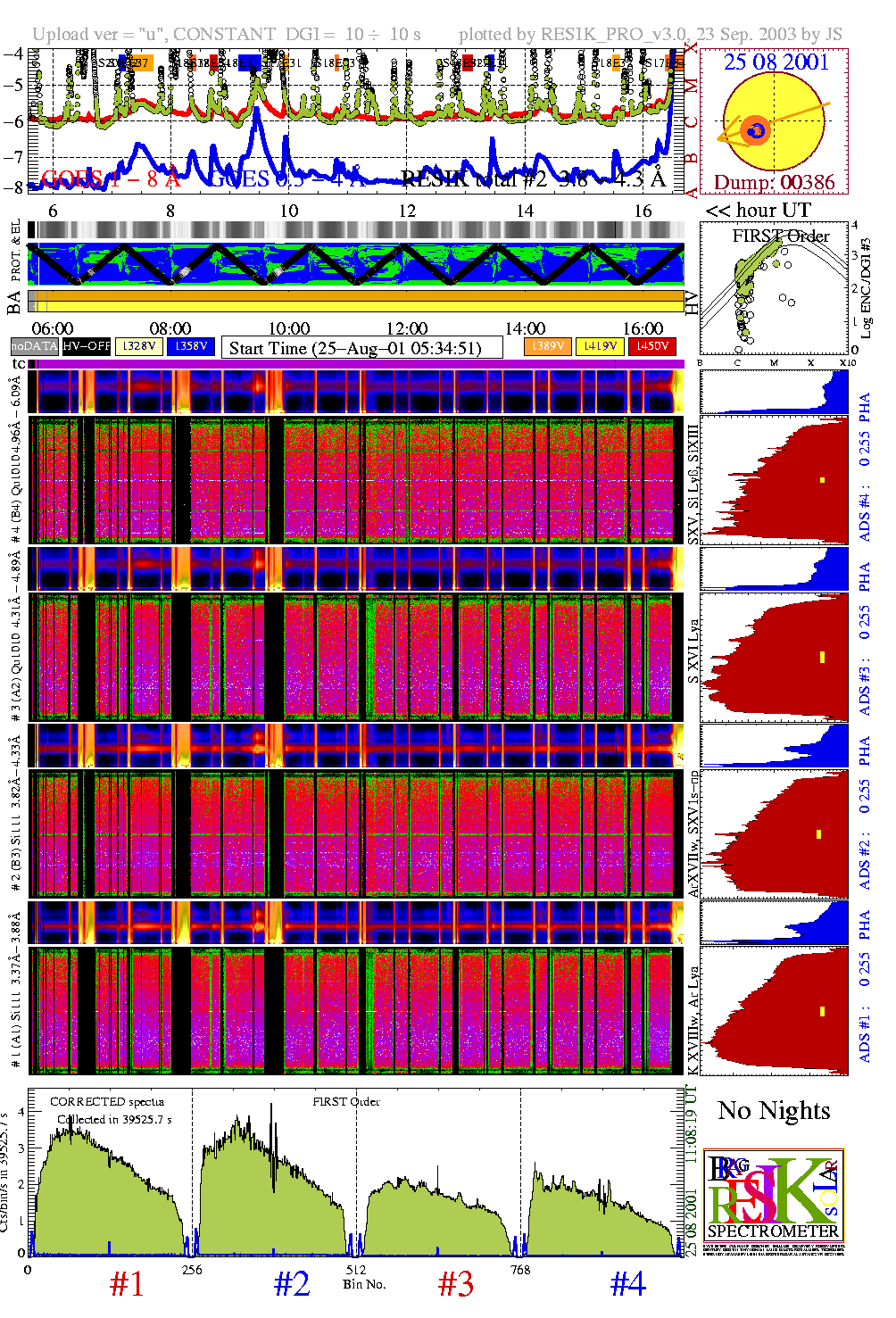
Task: Click the blue #2 channel label below the spectra
Action: pos(292,1284)
